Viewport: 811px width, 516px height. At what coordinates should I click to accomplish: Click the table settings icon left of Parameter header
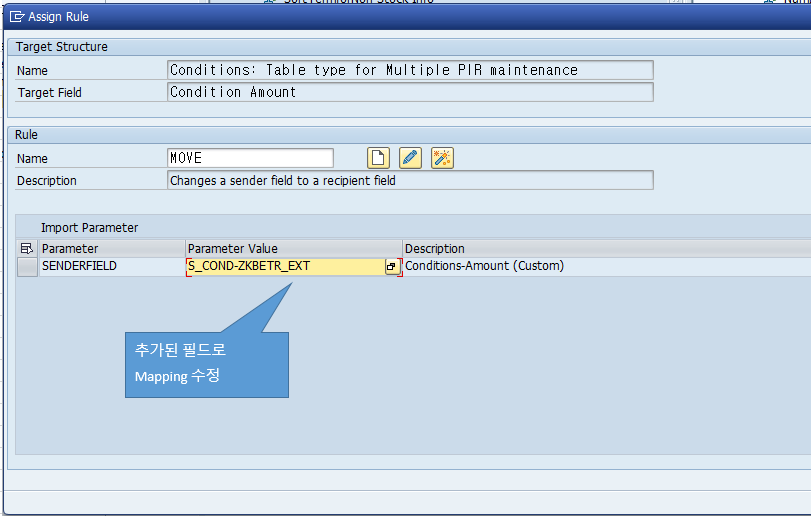pos(27,249)
